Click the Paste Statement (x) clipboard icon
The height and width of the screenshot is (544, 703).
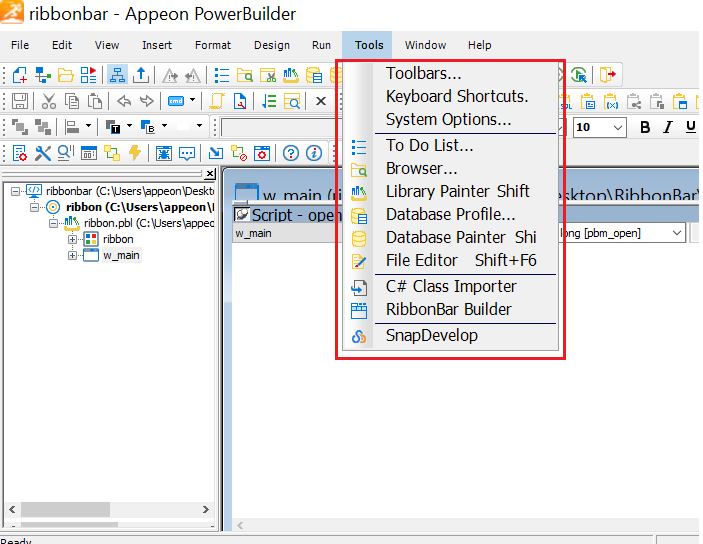(611, 102)
